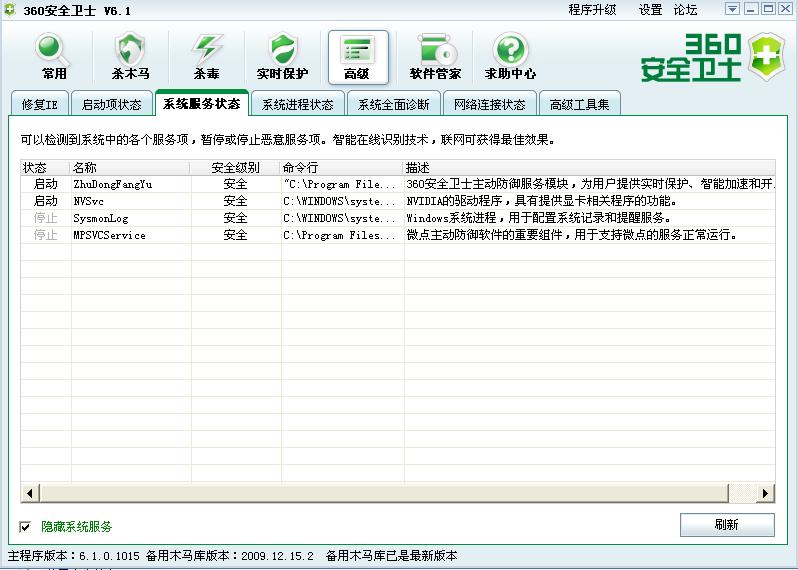The image size is (798, 570).
Task: Click command line of ZhuDongFangYu row
Action: pos(339,184)
